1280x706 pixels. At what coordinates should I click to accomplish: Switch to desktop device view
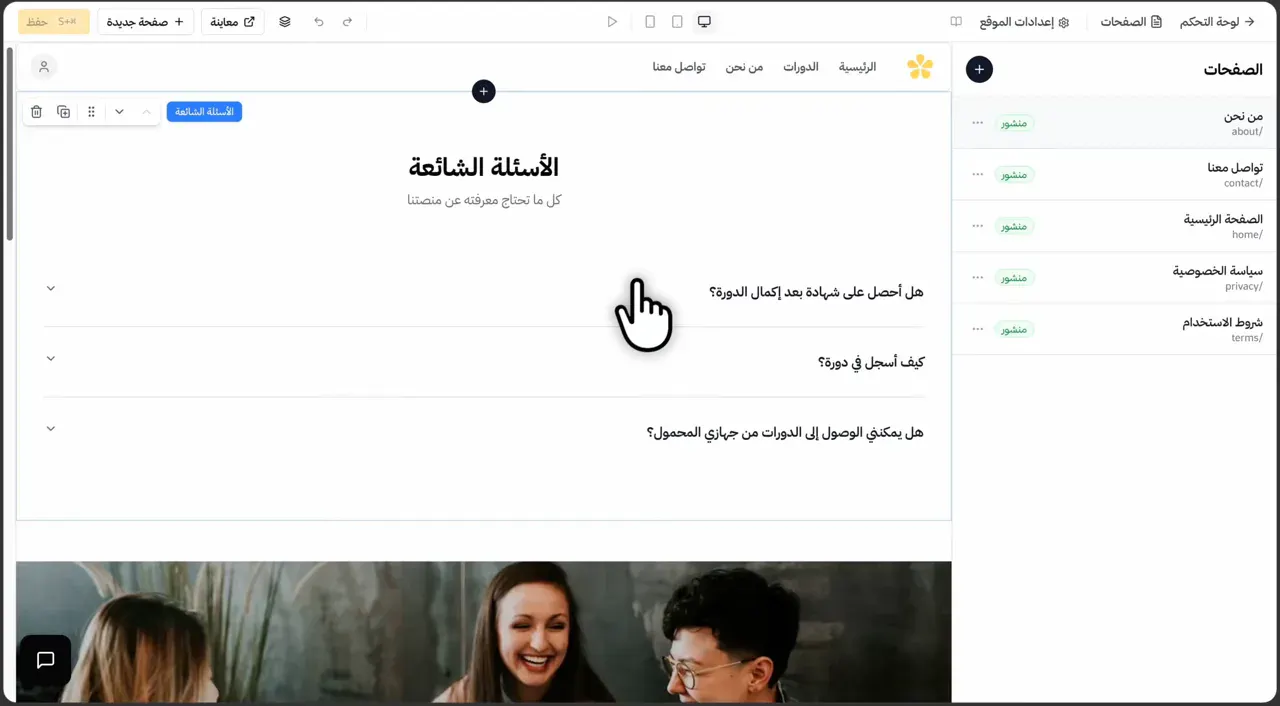[x=704, y=21]
